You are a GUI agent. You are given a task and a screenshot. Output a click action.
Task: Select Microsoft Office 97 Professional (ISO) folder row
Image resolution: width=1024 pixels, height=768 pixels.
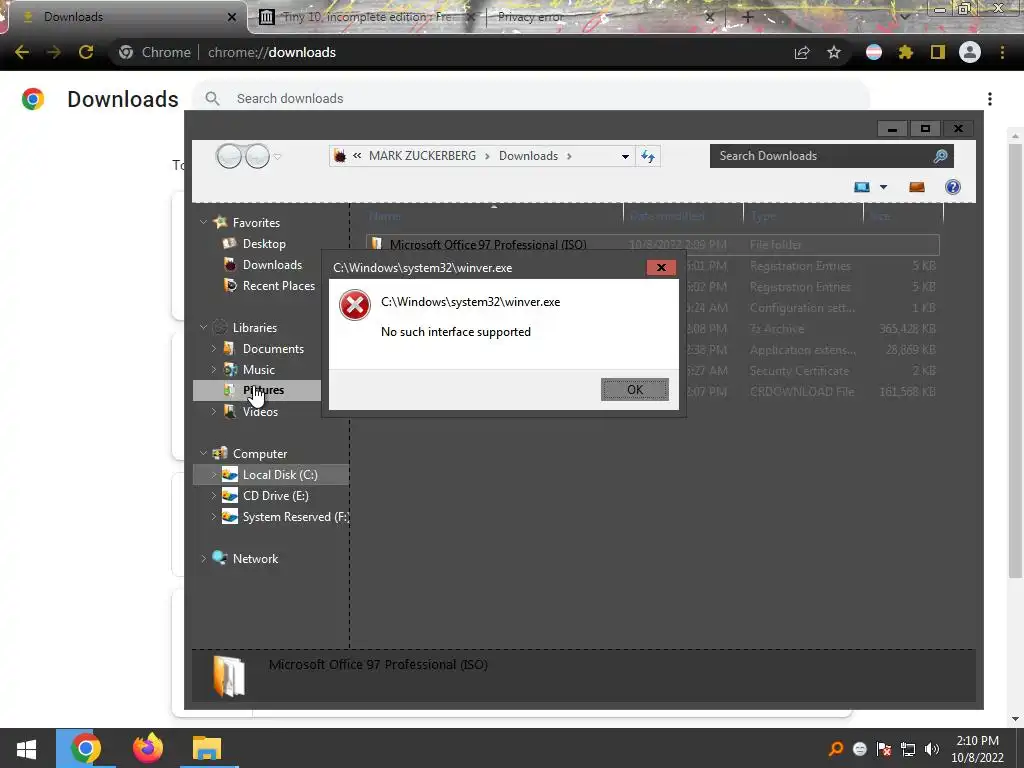[652, 245]
